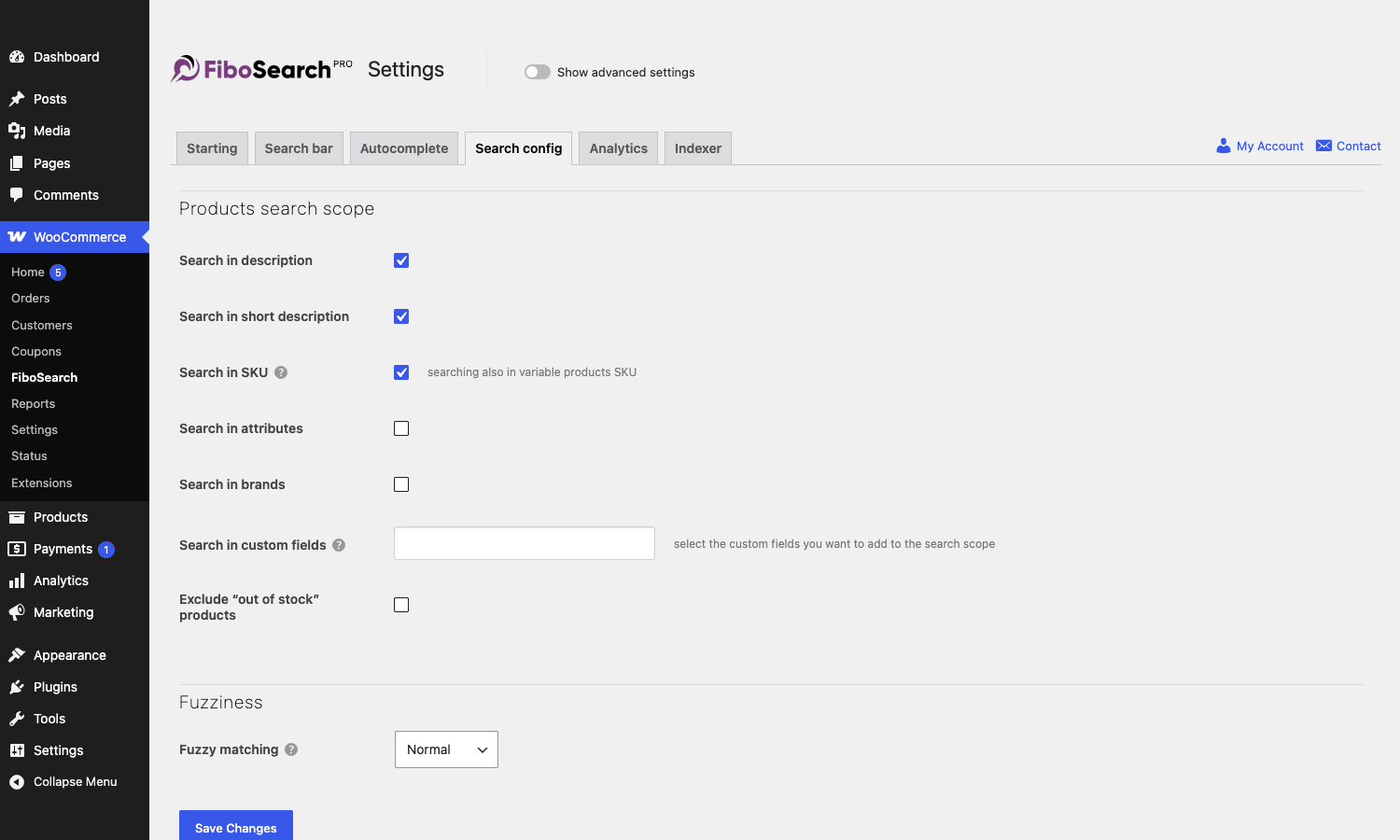
Task: Uncheck Search in description checkbox
Action: (401, 260)
